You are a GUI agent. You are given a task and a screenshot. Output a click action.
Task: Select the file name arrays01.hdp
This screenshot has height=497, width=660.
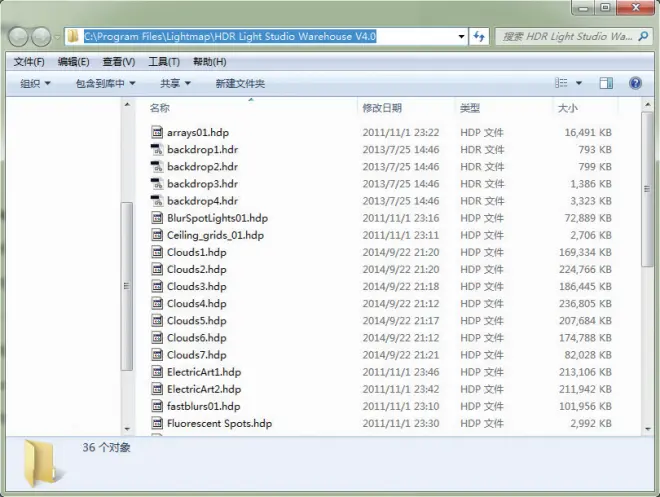[x=198, y=133]
